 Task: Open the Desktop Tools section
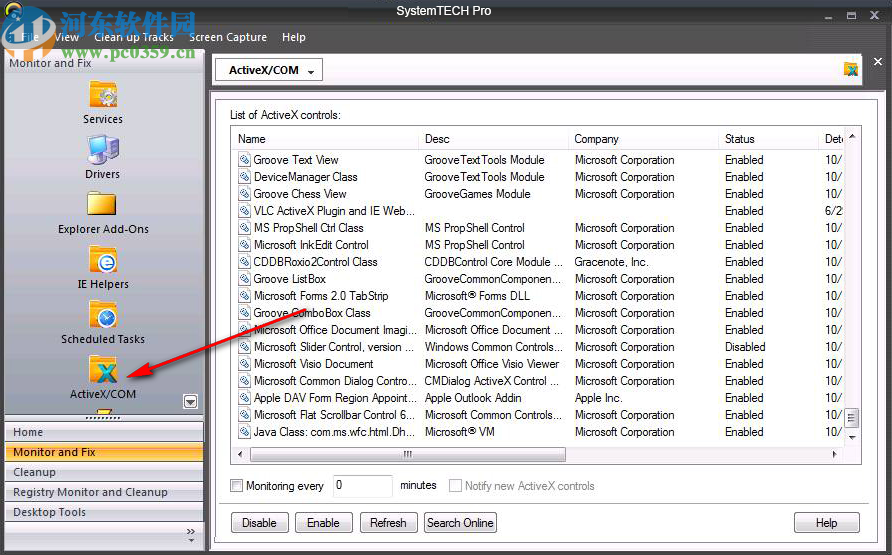(104, 512)
